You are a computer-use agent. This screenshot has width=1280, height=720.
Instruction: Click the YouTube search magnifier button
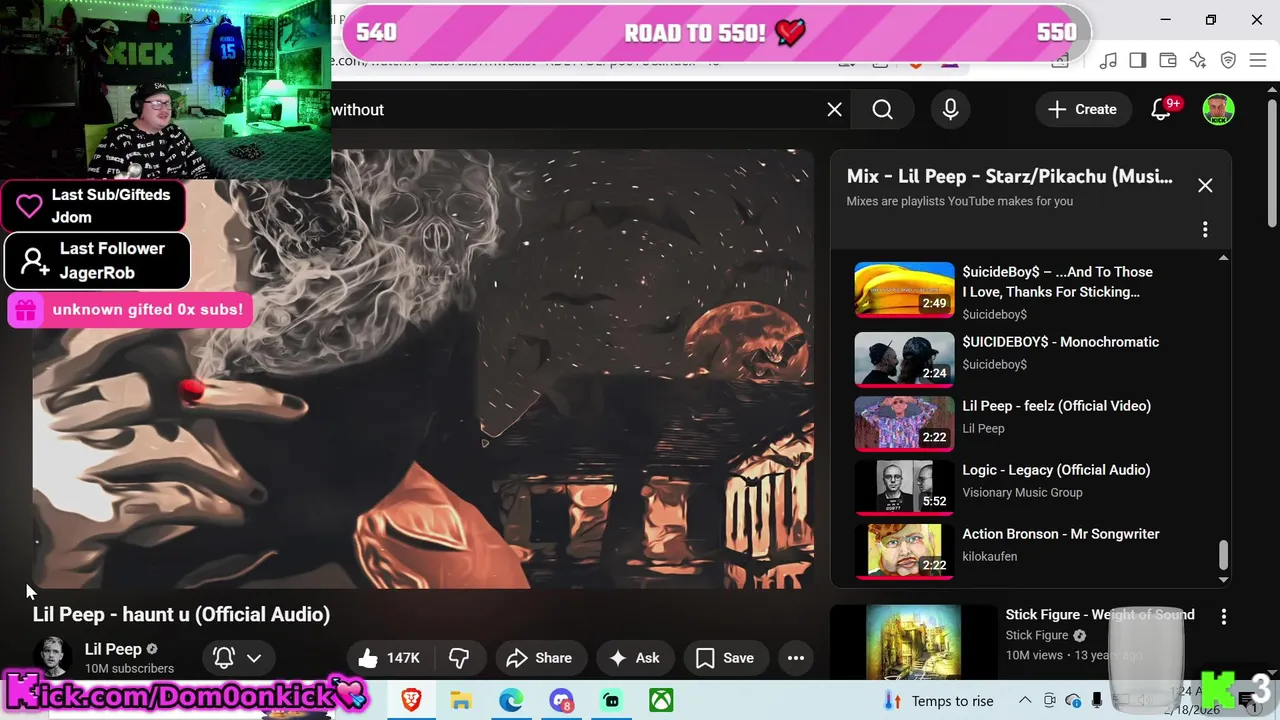tap(882, 109)
